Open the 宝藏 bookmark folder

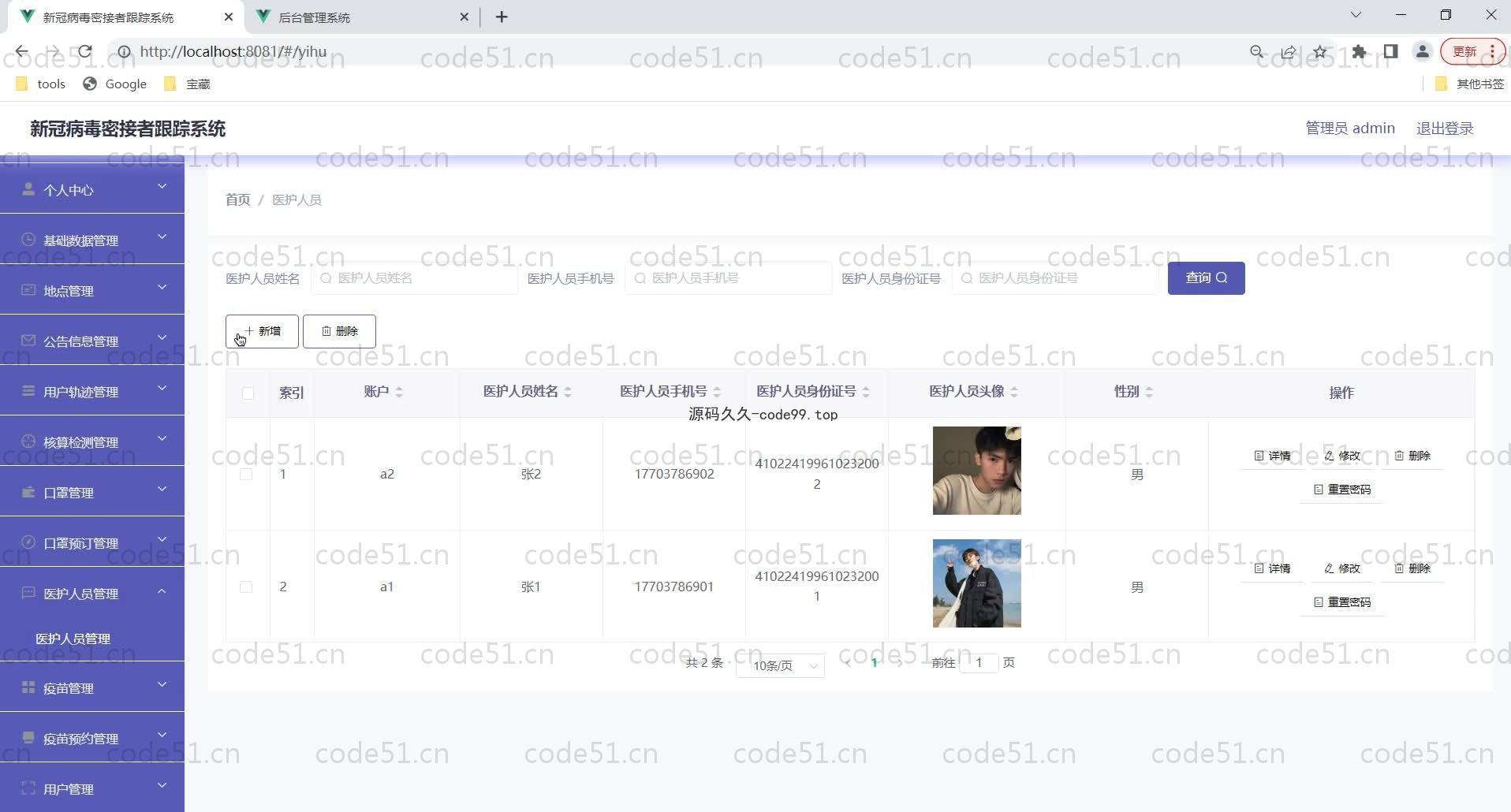[187, 84]
